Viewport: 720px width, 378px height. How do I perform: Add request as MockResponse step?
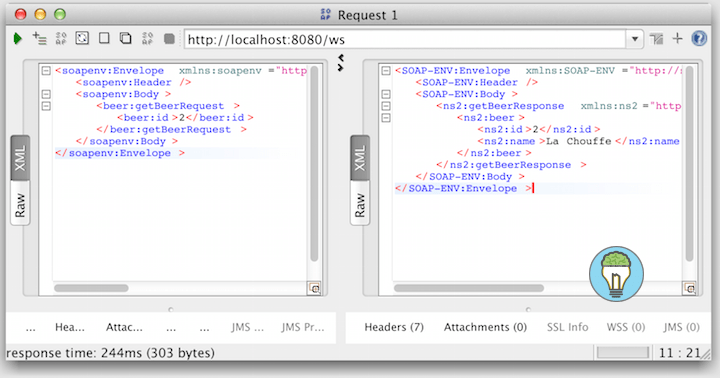point(61,39)
